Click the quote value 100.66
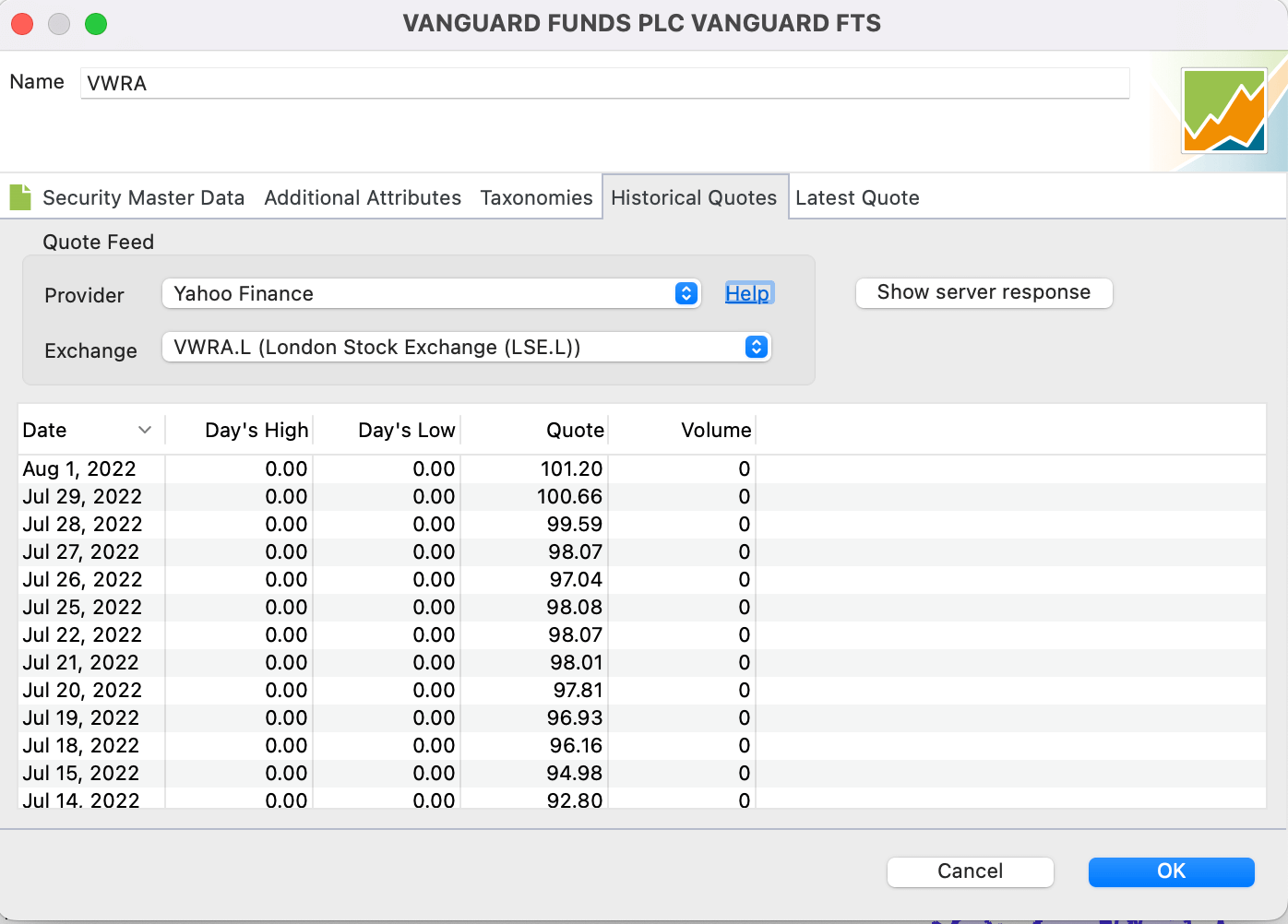Screen dimensions: 1288x924 point(569,496)
